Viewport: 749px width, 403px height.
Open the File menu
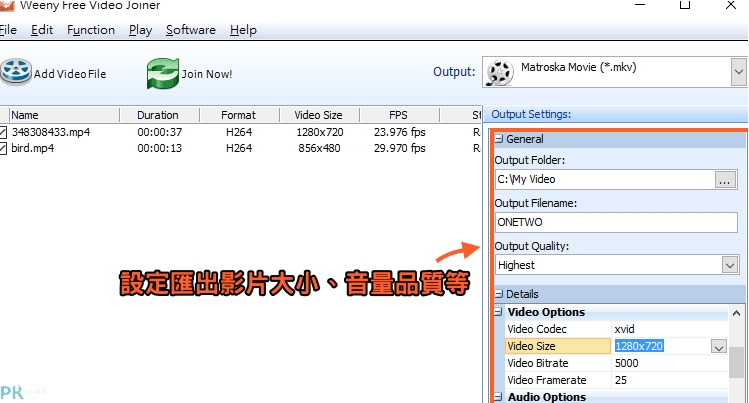click(8, 30)
